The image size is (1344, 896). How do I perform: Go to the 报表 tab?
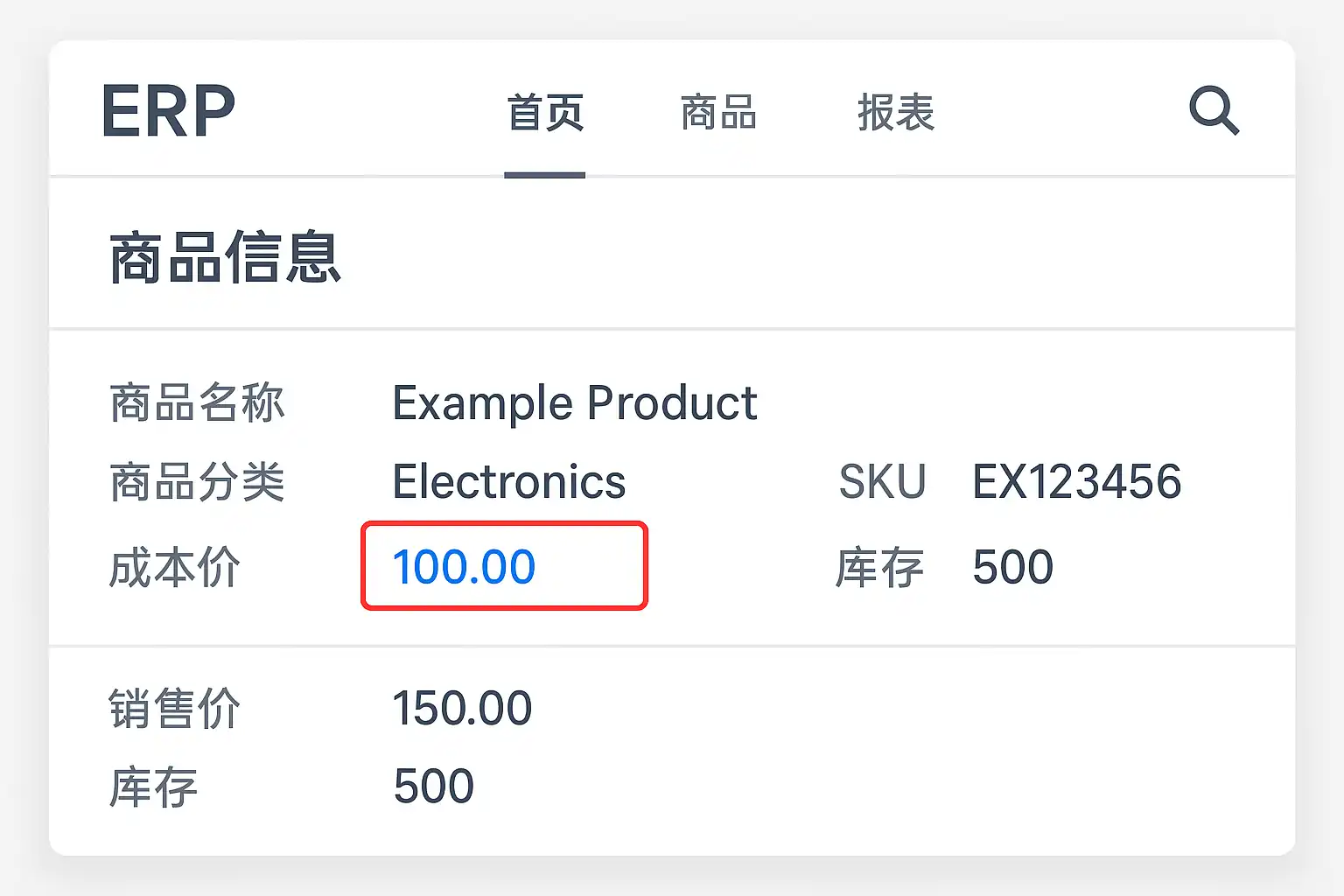[x=896, y=114]
